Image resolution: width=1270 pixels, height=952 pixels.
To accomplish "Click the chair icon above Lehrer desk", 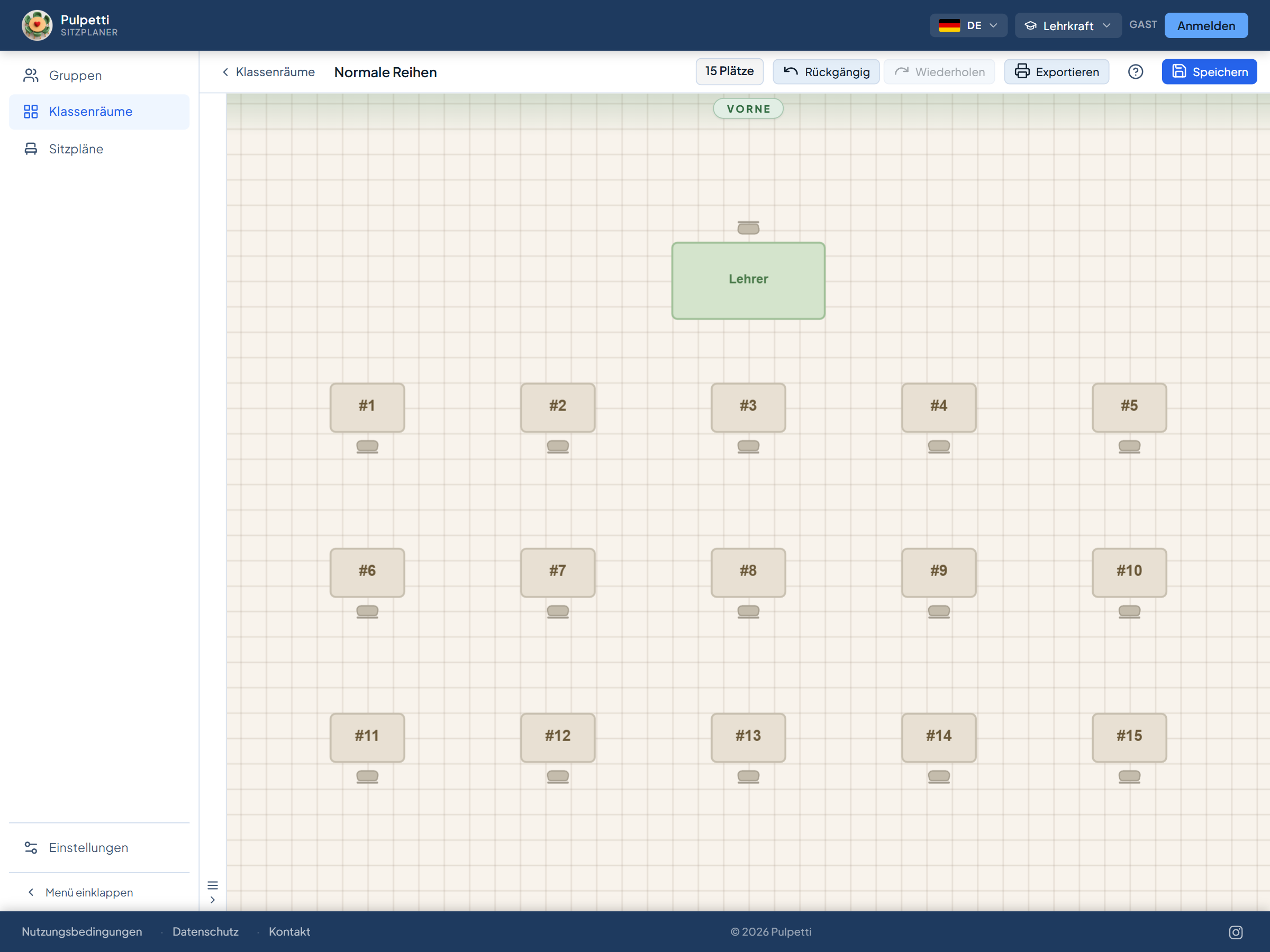I will point(748,228).
